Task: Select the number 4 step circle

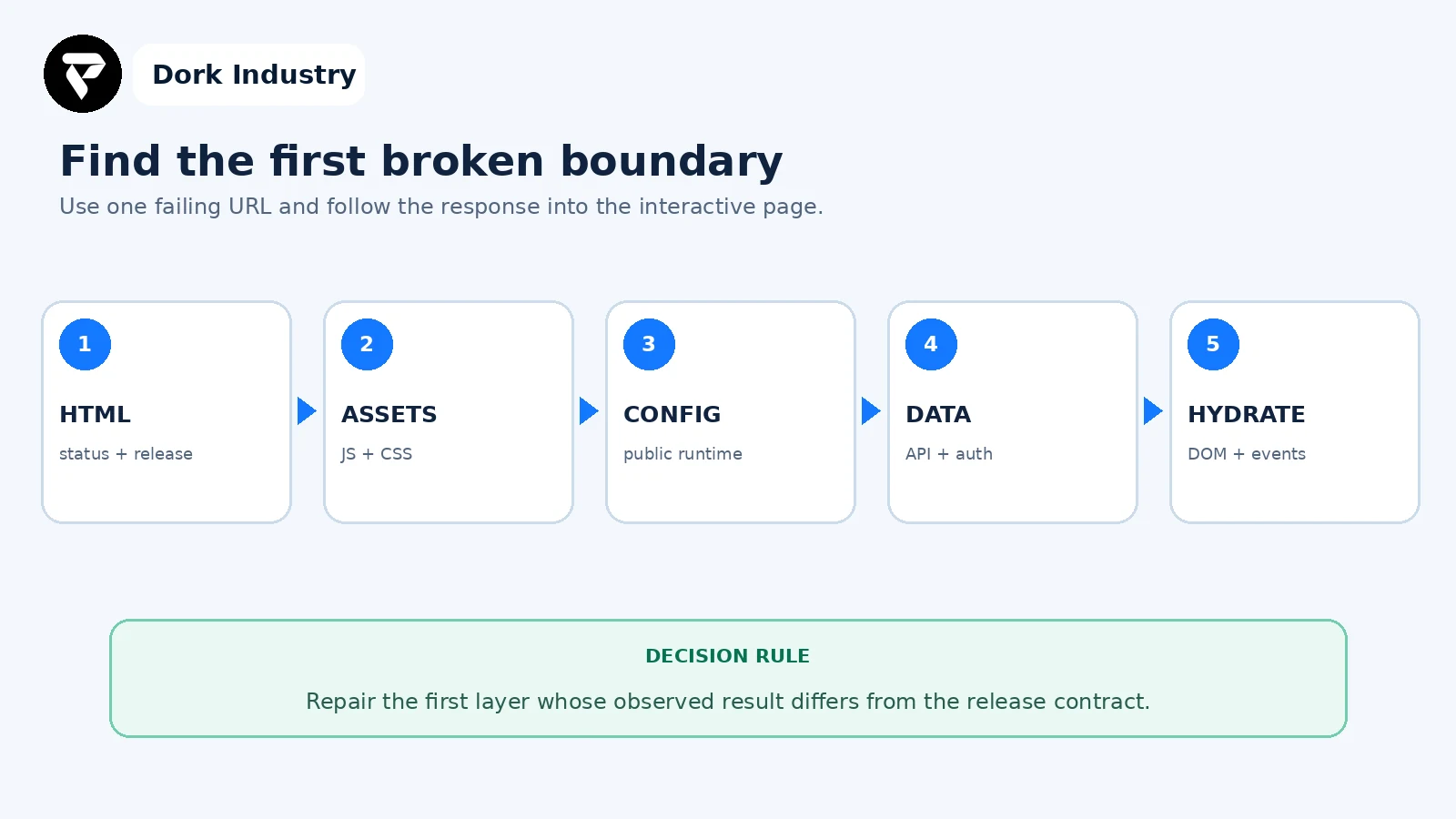Action: [931, 344]
